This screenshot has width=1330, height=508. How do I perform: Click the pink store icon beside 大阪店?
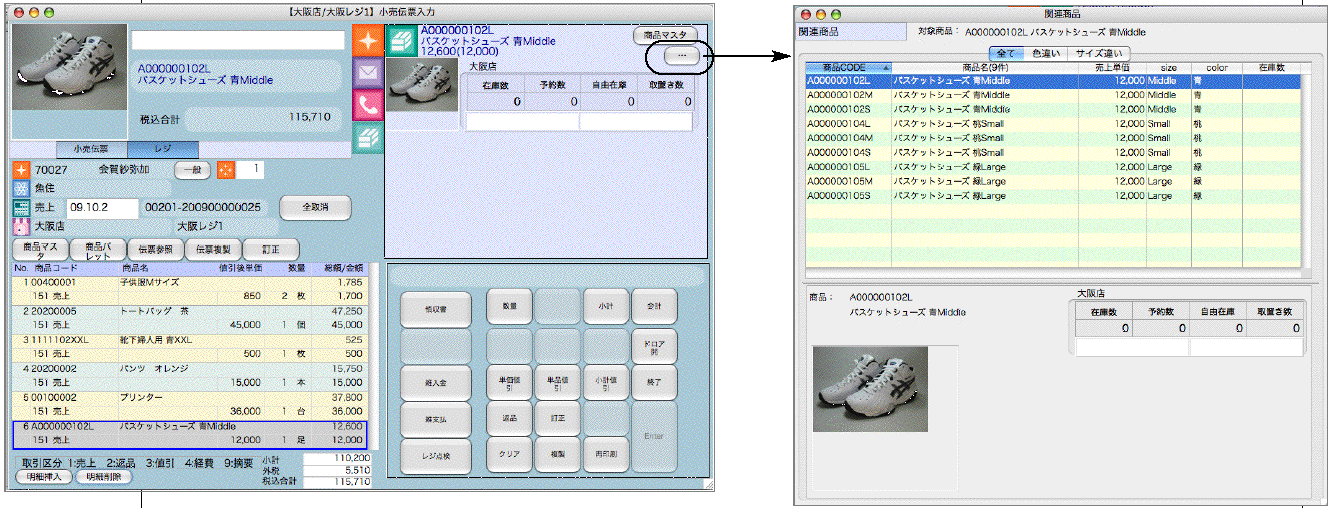[x=21, y=226]
